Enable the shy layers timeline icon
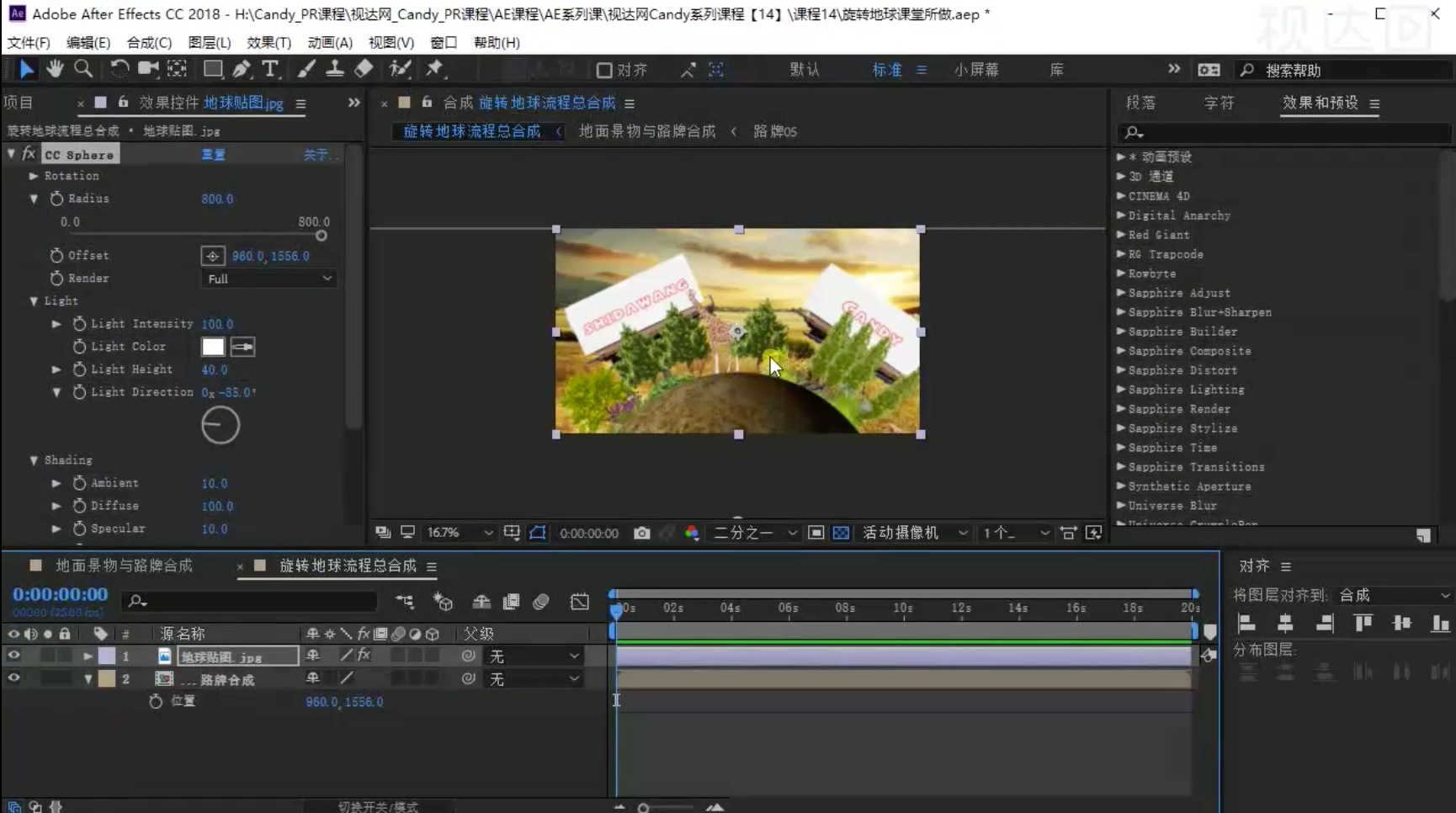1456x813 pixels. pos(481,602)
